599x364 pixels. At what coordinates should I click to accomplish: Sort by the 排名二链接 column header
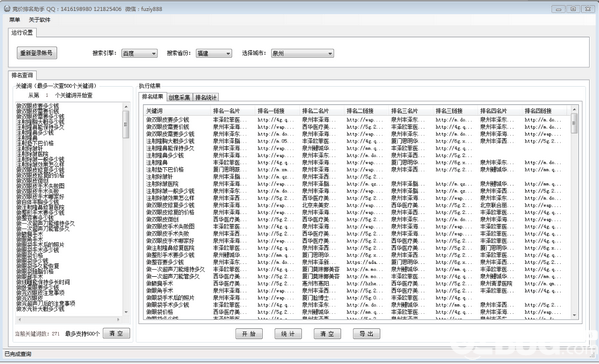point(367,111)
